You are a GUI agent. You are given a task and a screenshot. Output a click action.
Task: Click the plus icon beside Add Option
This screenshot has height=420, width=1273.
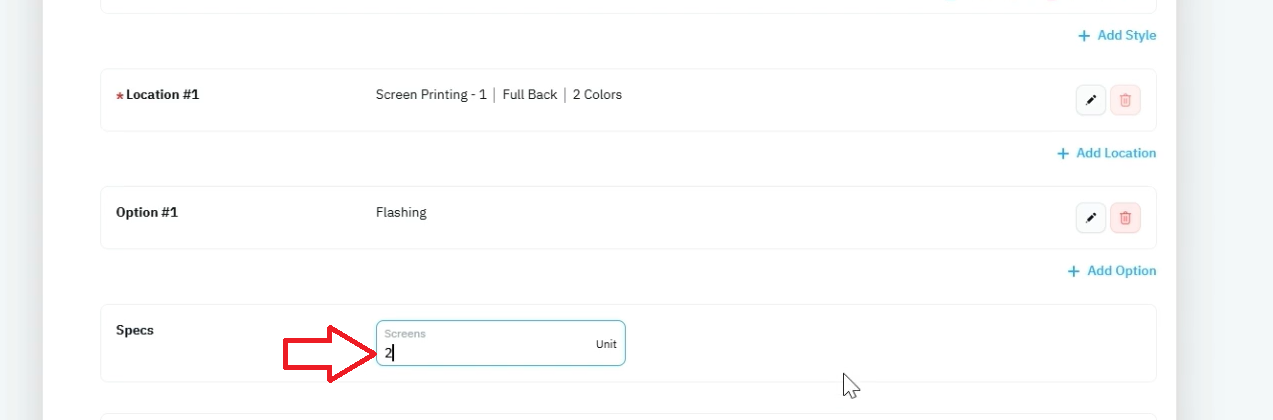1074,271
